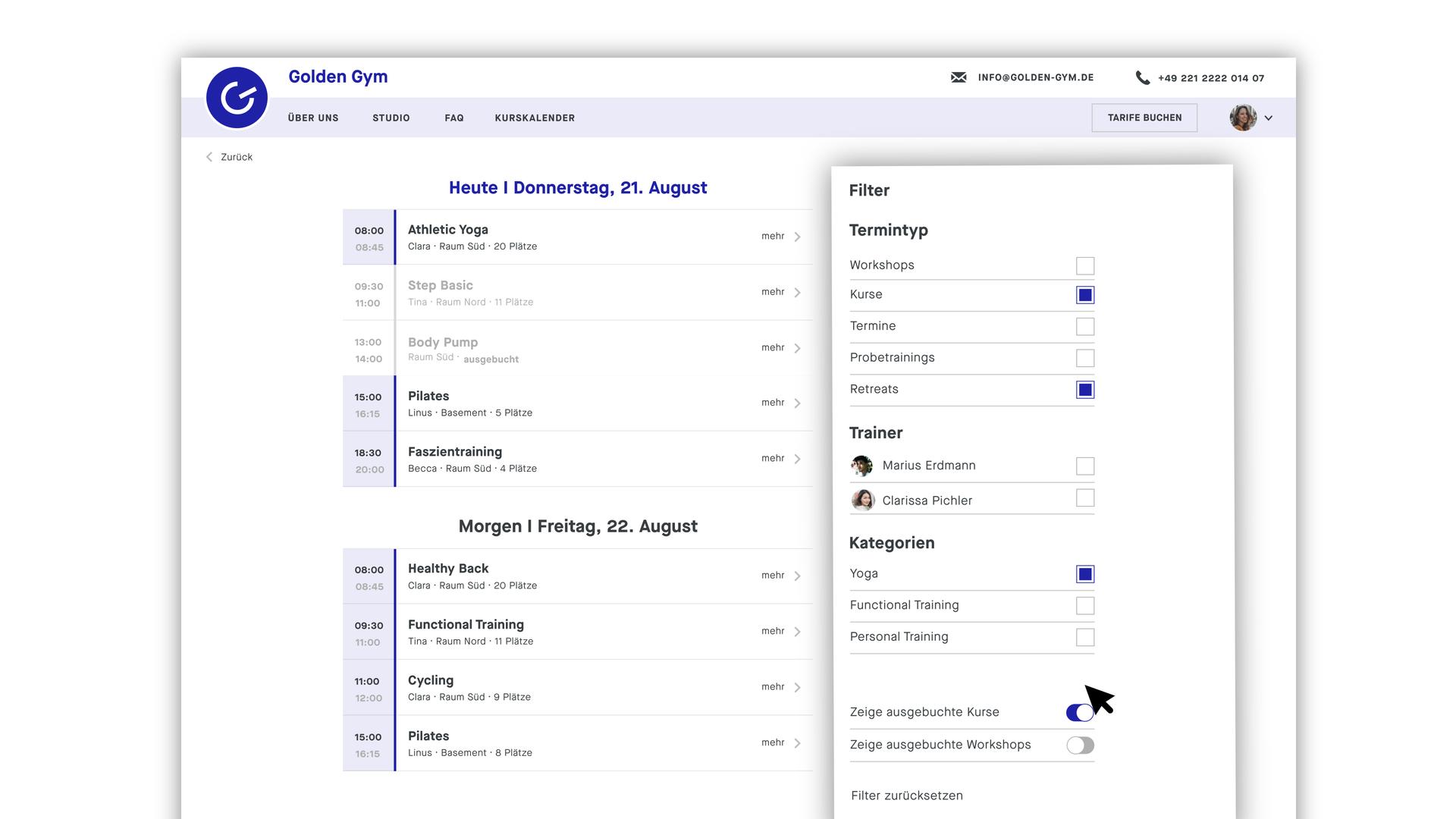
Task: Click Clarissa Pichler's trainer photo
Action: point(862,500)
